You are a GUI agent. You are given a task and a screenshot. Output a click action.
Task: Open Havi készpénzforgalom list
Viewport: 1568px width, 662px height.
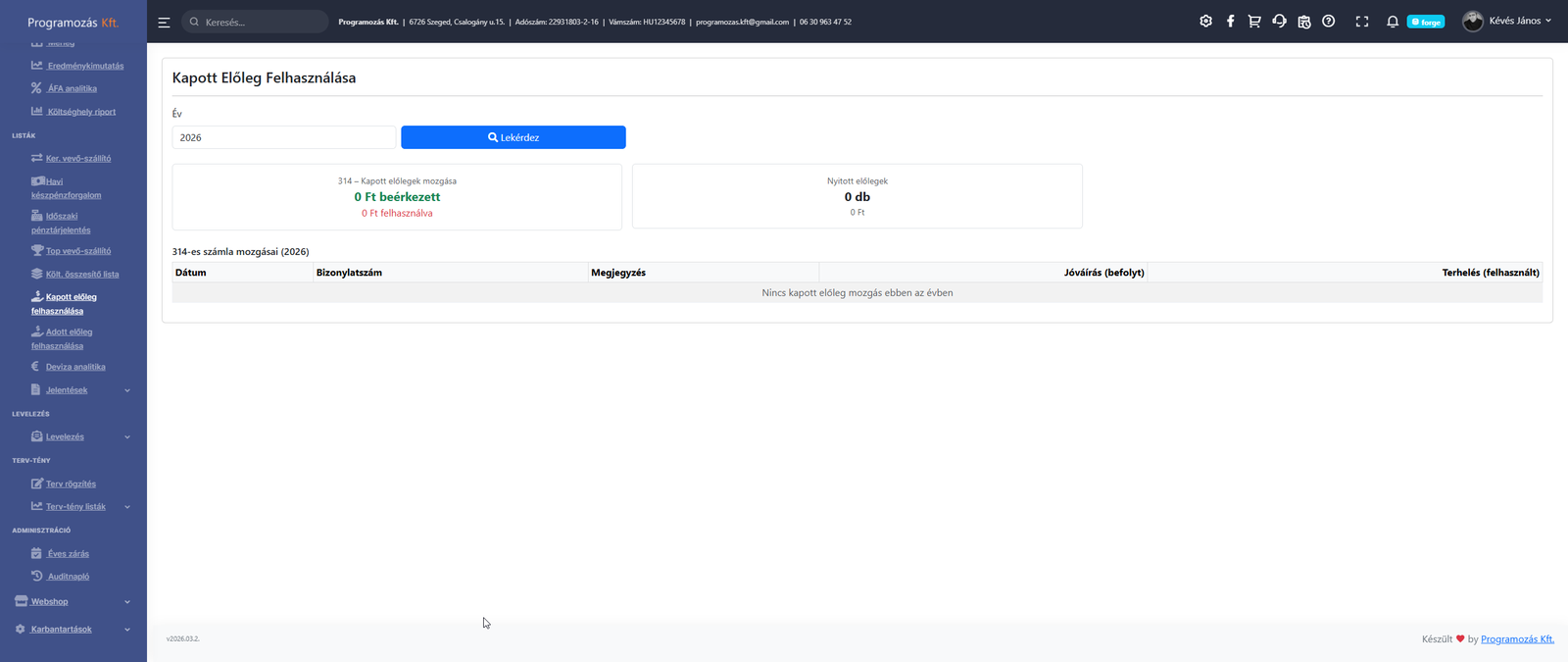[66, 187]
